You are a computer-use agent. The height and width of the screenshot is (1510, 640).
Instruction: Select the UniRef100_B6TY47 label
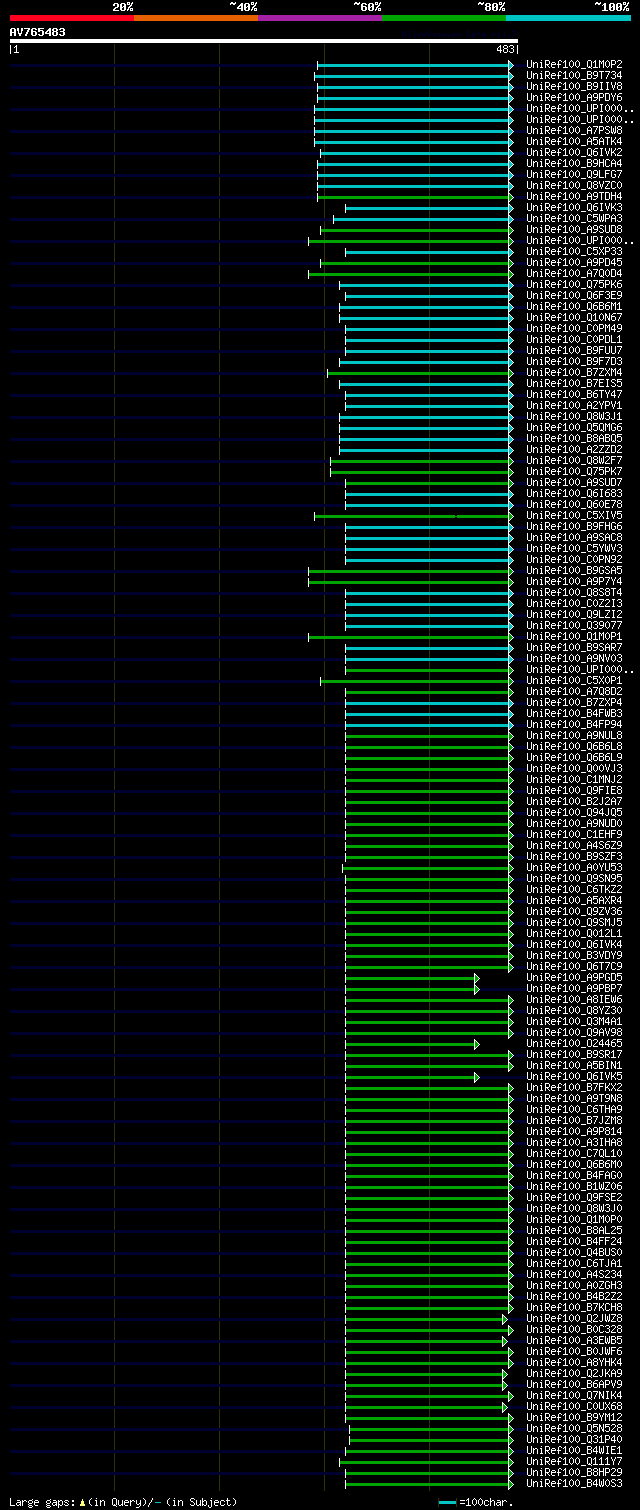point(574,394)
